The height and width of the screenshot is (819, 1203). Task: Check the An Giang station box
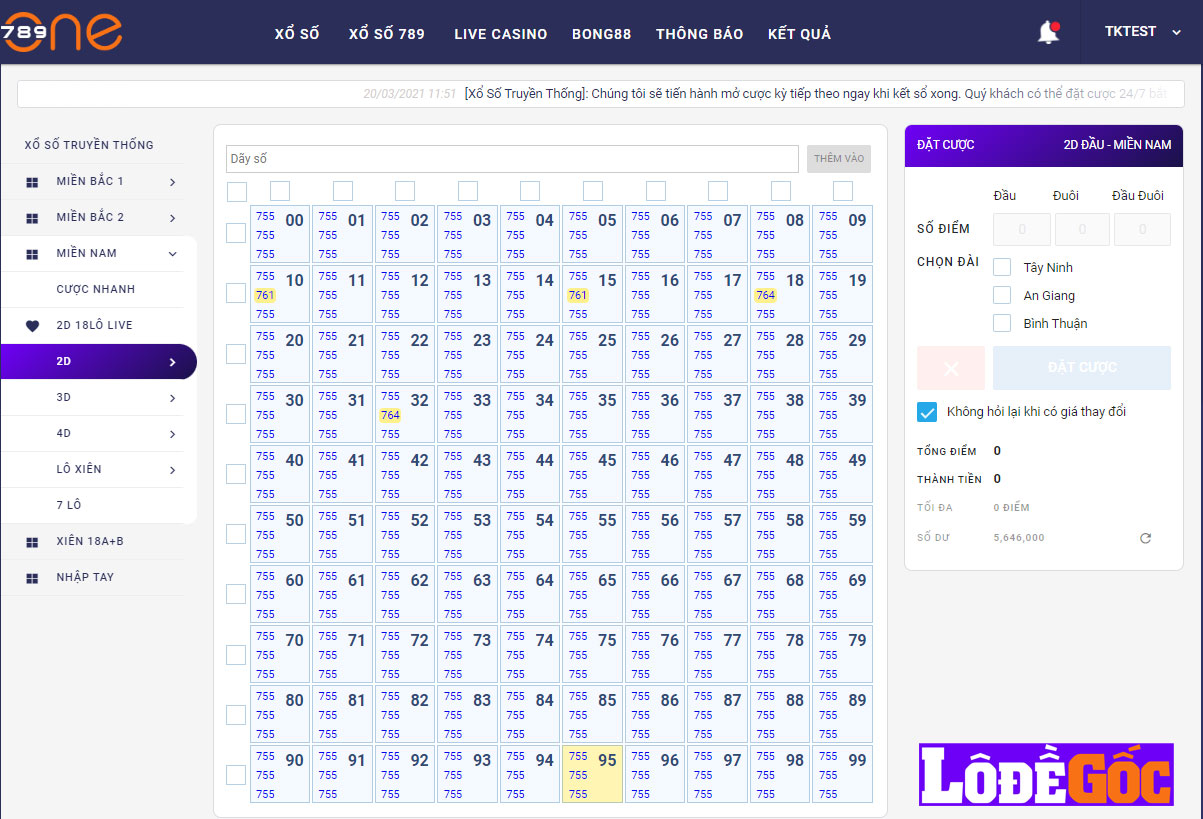tap(1002, 295)
